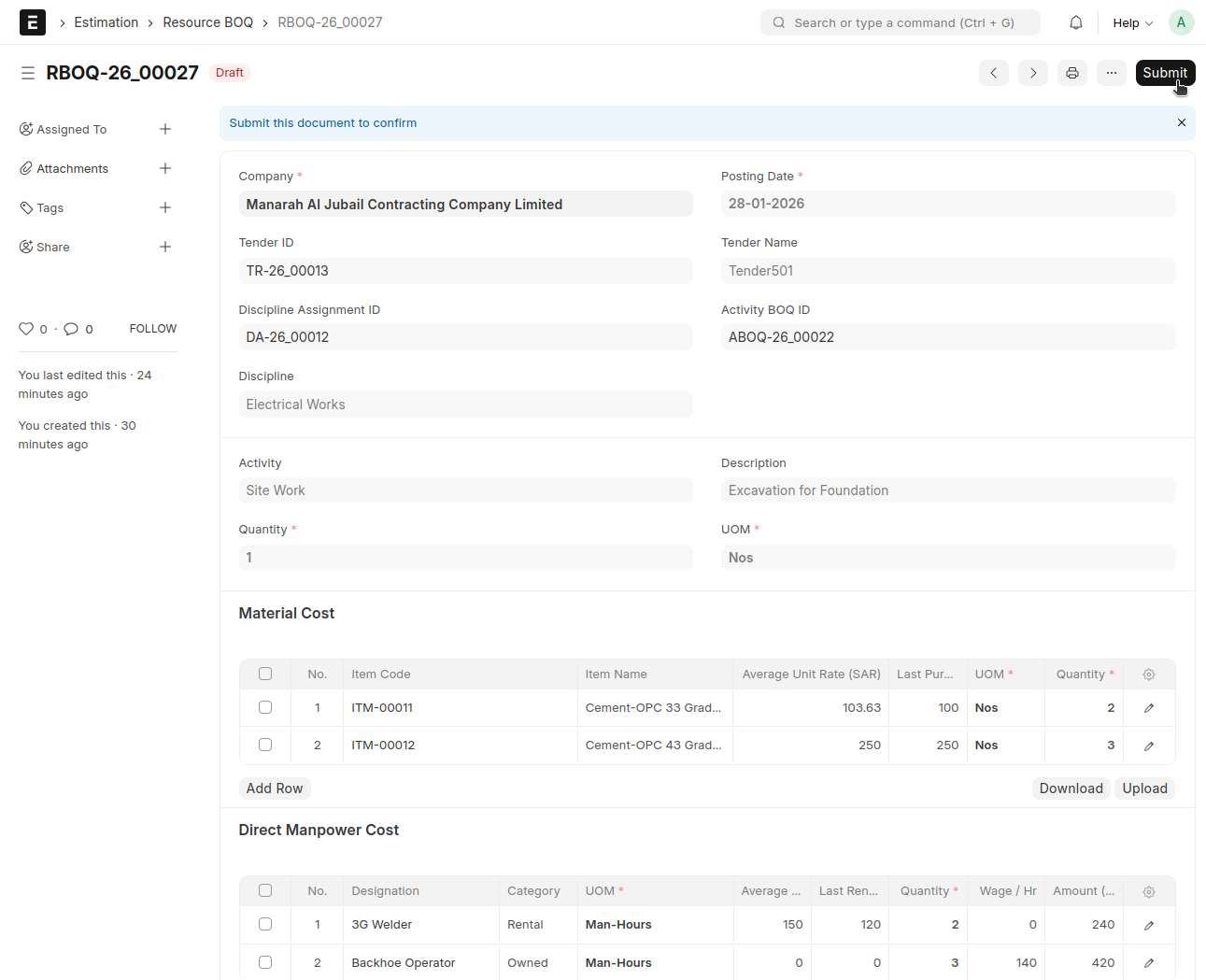Check the 3G Welder row checkbox
This screenshot has height=980, width=1206.
coord(265,925)
